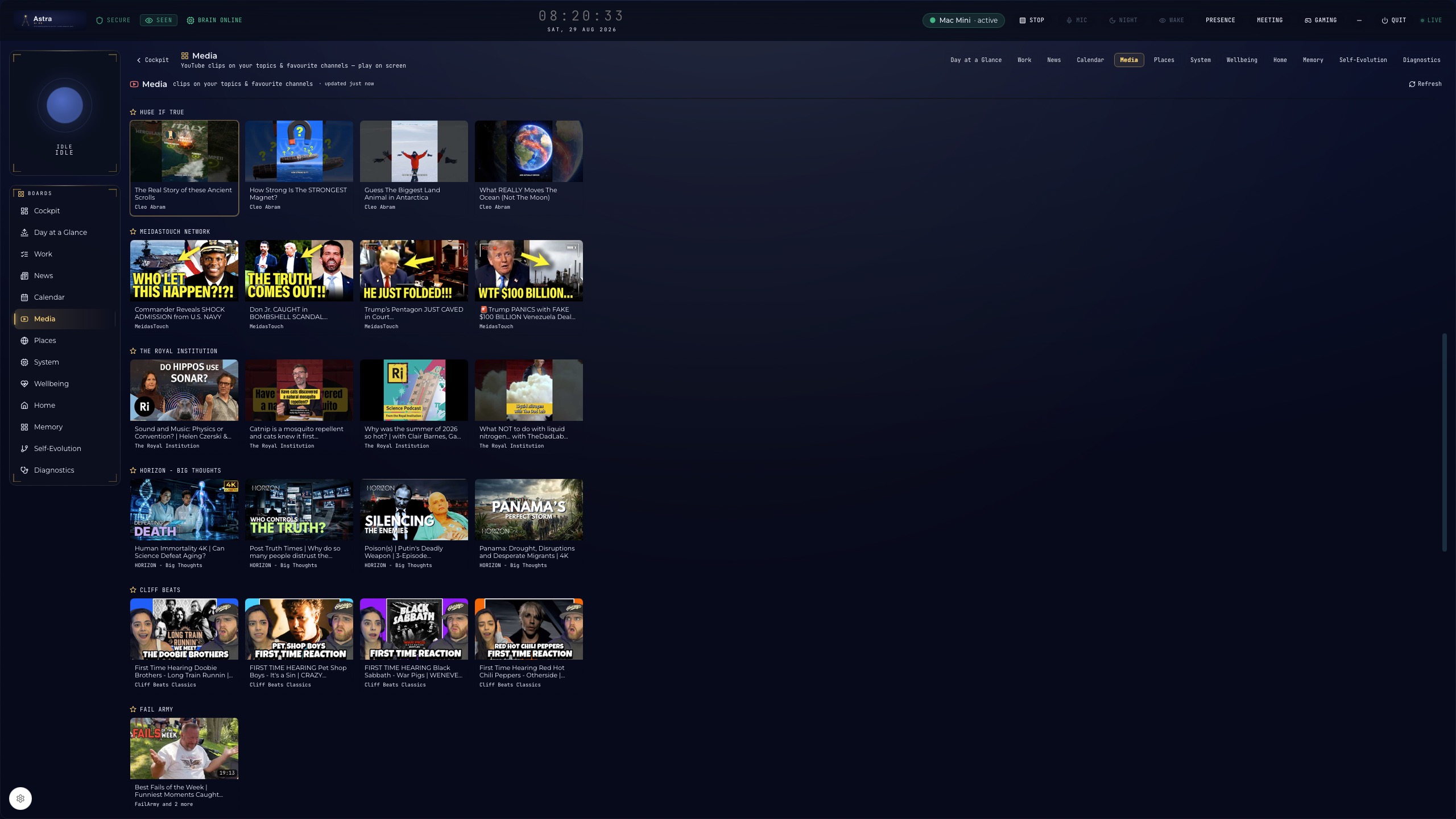Viewport: 1456px width, 819px height.
Task: Open 'Commander Reveals SHOCK ADMISSION' video
Action: click(184, 287)
